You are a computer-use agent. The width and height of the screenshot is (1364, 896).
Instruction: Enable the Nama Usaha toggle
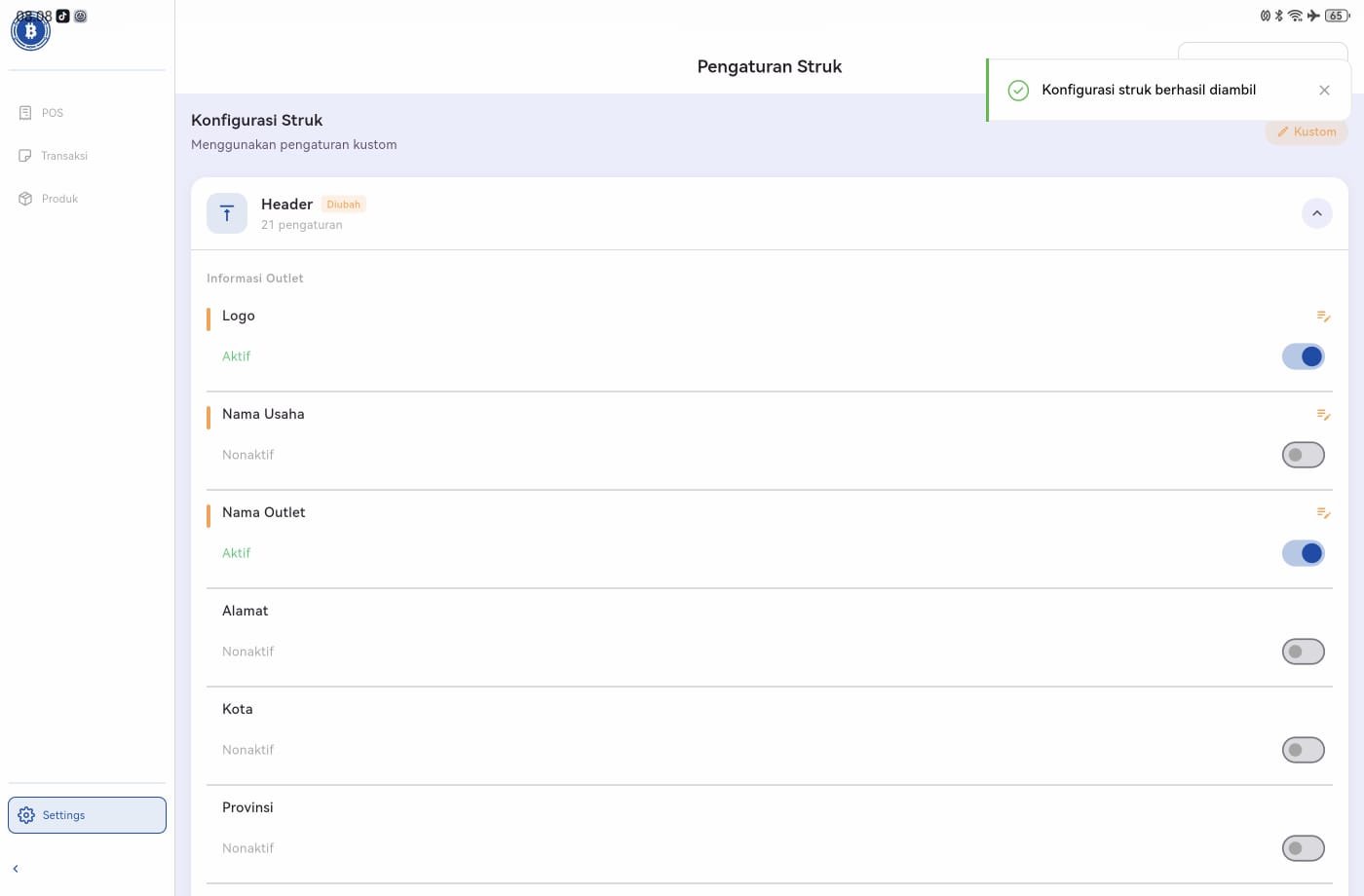pos(1303,455)
